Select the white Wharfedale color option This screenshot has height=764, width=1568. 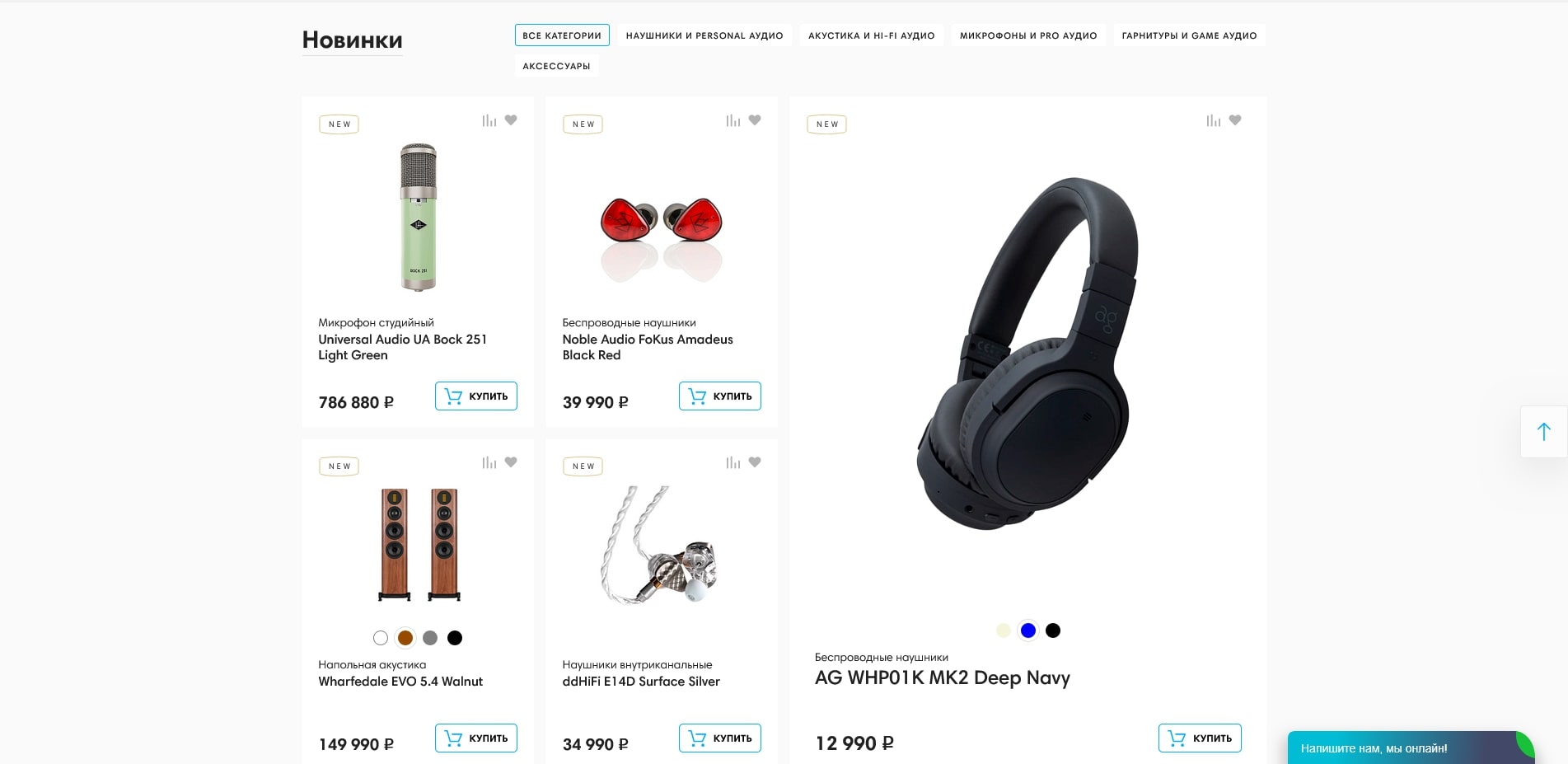[x=381, y=638]
